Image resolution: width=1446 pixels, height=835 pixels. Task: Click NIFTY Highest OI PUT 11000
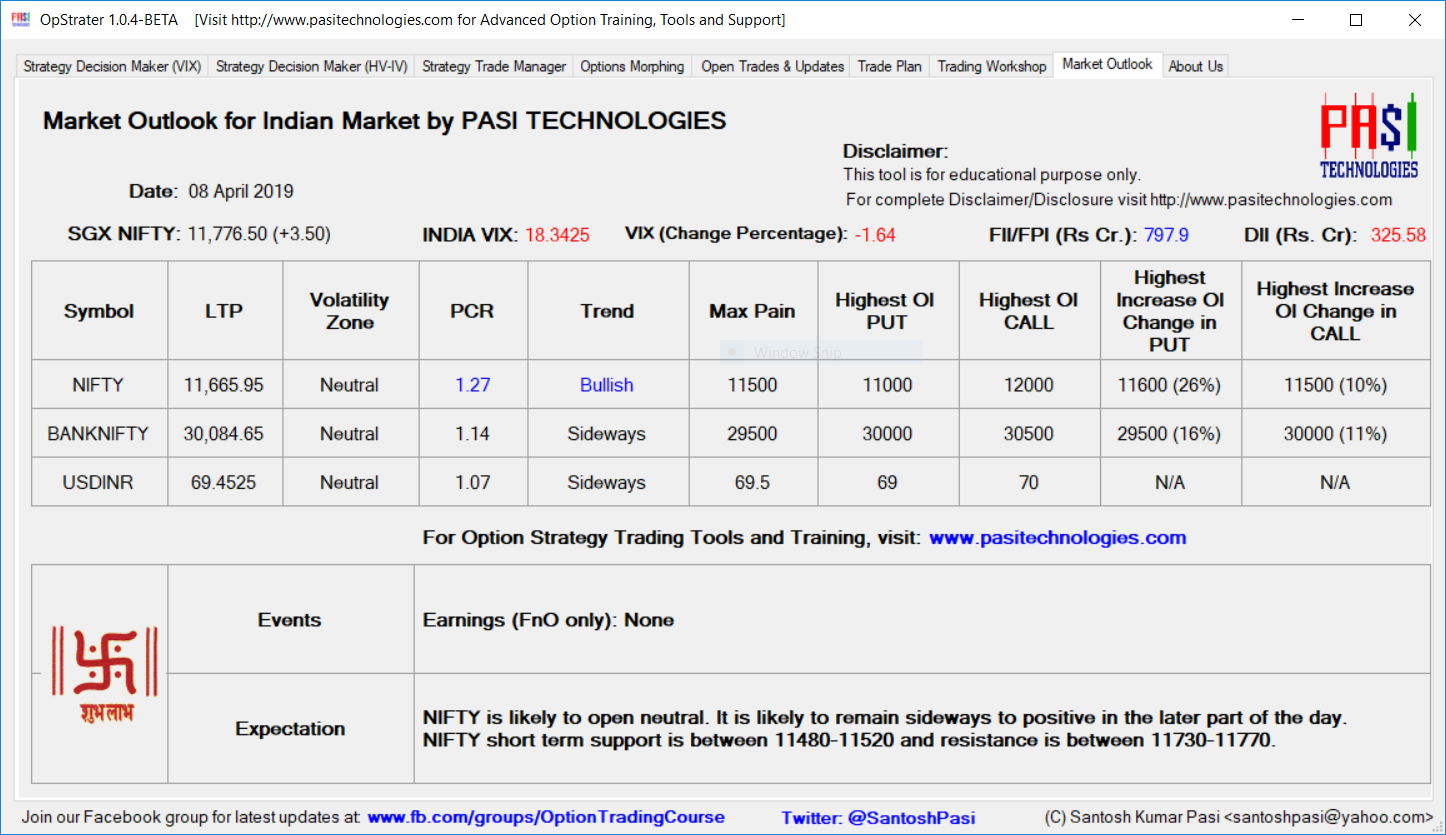tap(888, 385)
